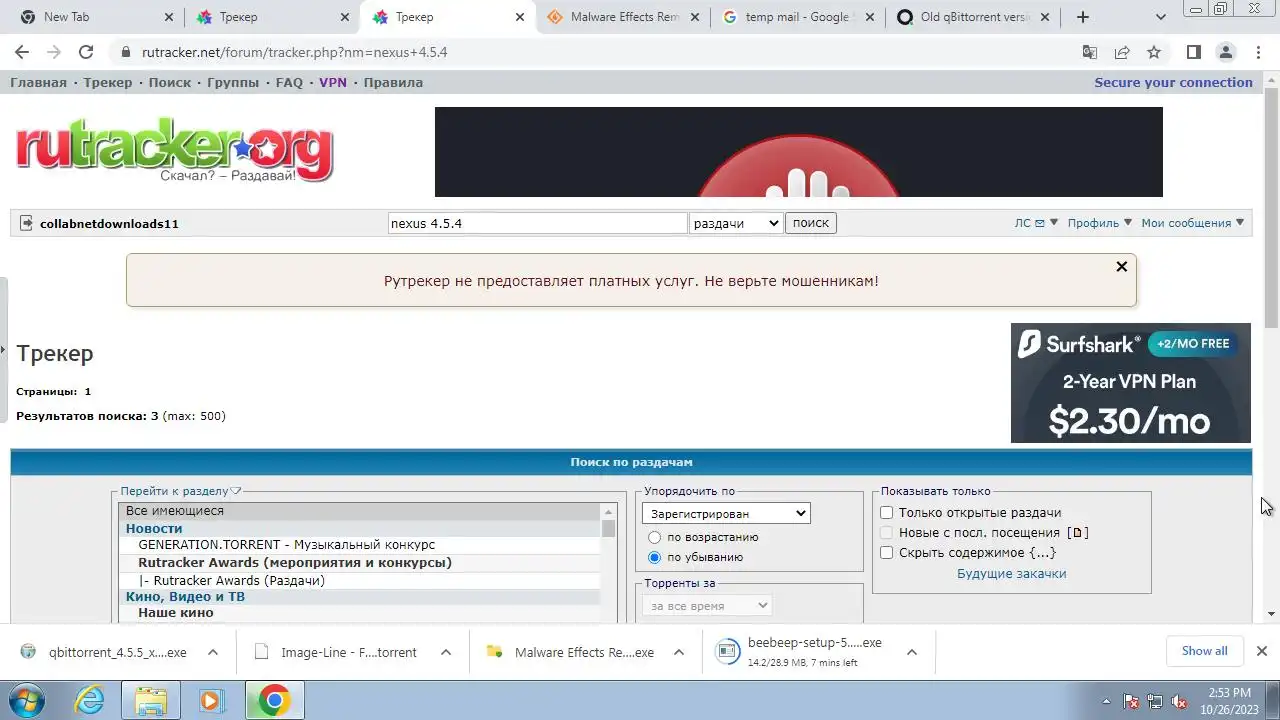Click the muted volume tray icon
Image resolution: width=1280 pixels, height=720 pixels.
pyautogui.click(x=1179, y=701)
